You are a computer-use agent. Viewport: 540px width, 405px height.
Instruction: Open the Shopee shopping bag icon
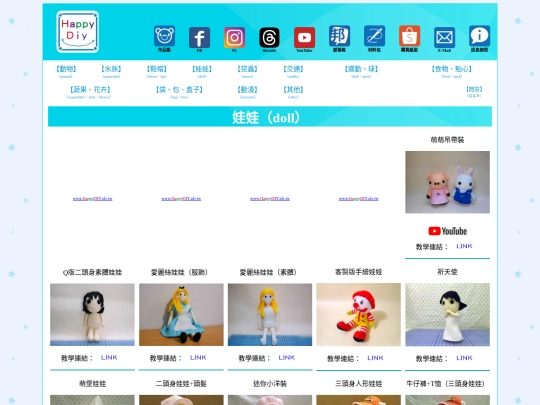coord(409,36)
